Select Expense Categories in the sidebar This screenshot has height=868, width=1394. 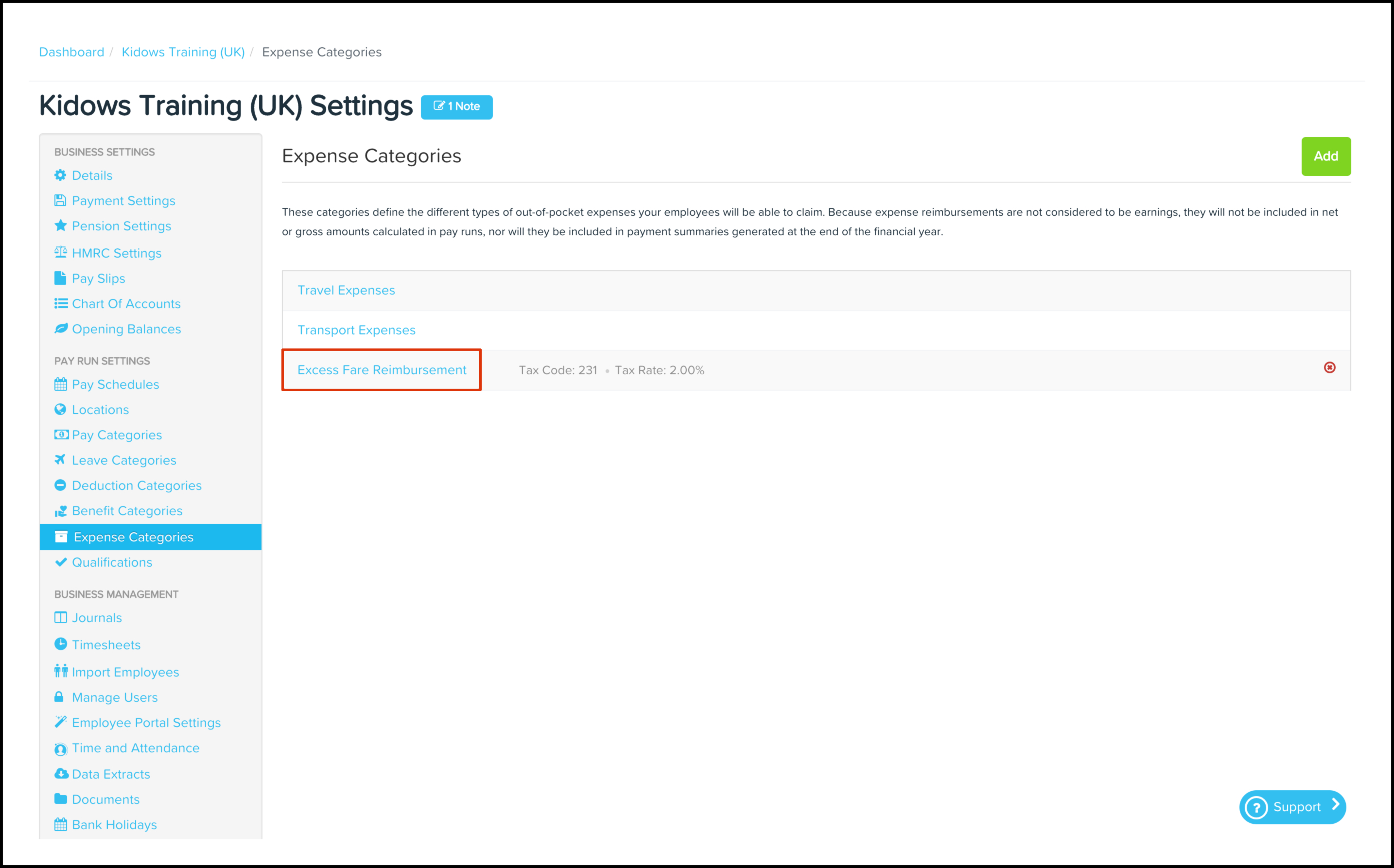[x=133, y=538]
